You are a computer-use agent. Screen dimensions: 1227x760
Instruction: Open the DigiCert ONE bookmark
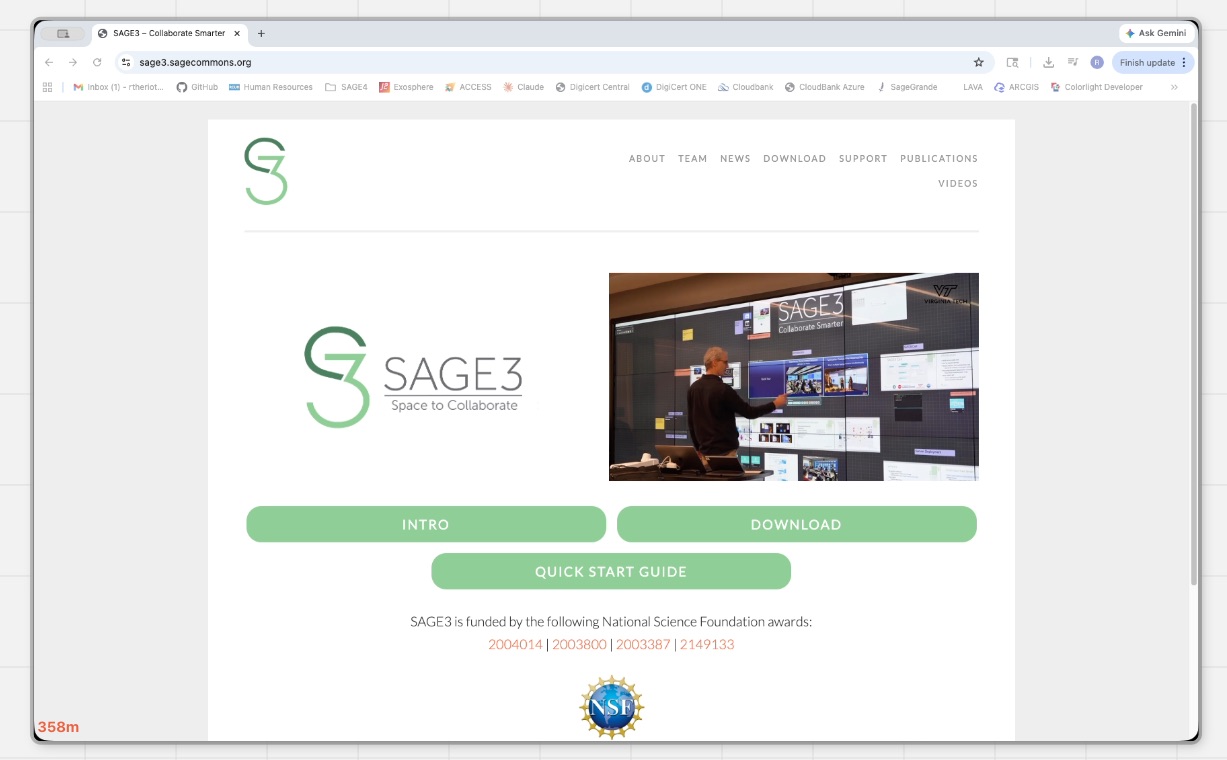click(x=674, y=87)
